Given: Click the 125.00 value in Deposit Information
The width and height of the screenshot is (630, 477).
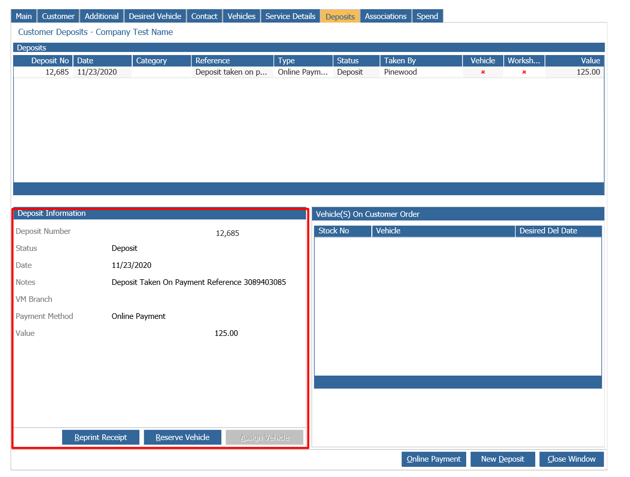Looking at the screenshot, I should click(226, 333).
